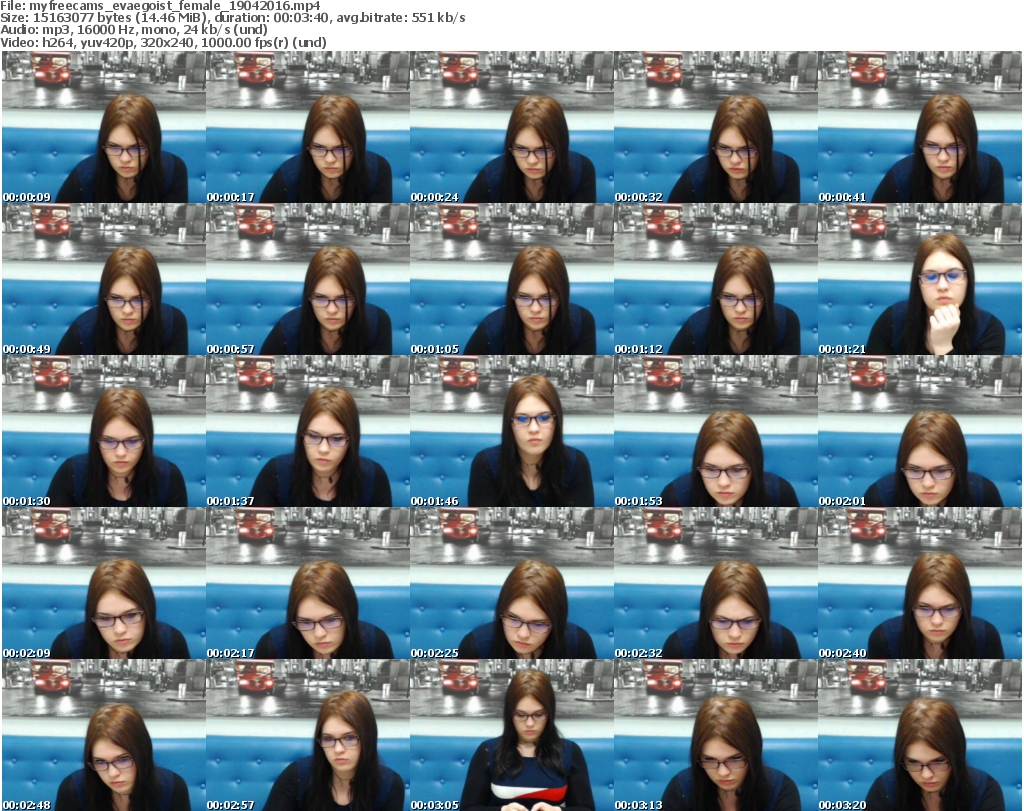Select the thumbnail frame at 00:01:21

click(920, 279)
